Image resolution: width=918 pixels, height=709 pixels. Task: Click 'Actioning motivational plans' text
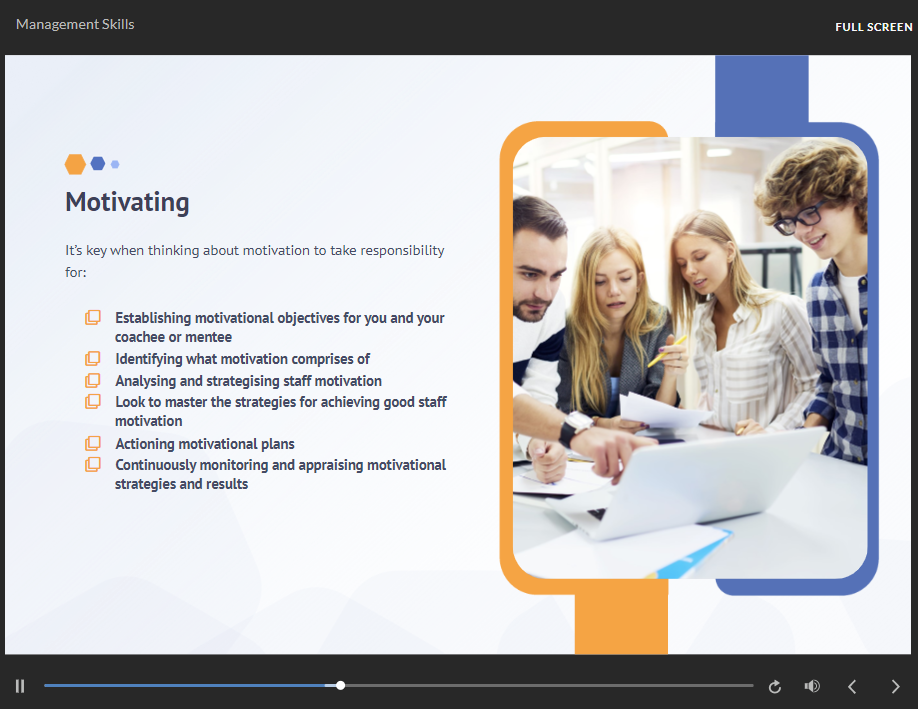tap(205, 444)
